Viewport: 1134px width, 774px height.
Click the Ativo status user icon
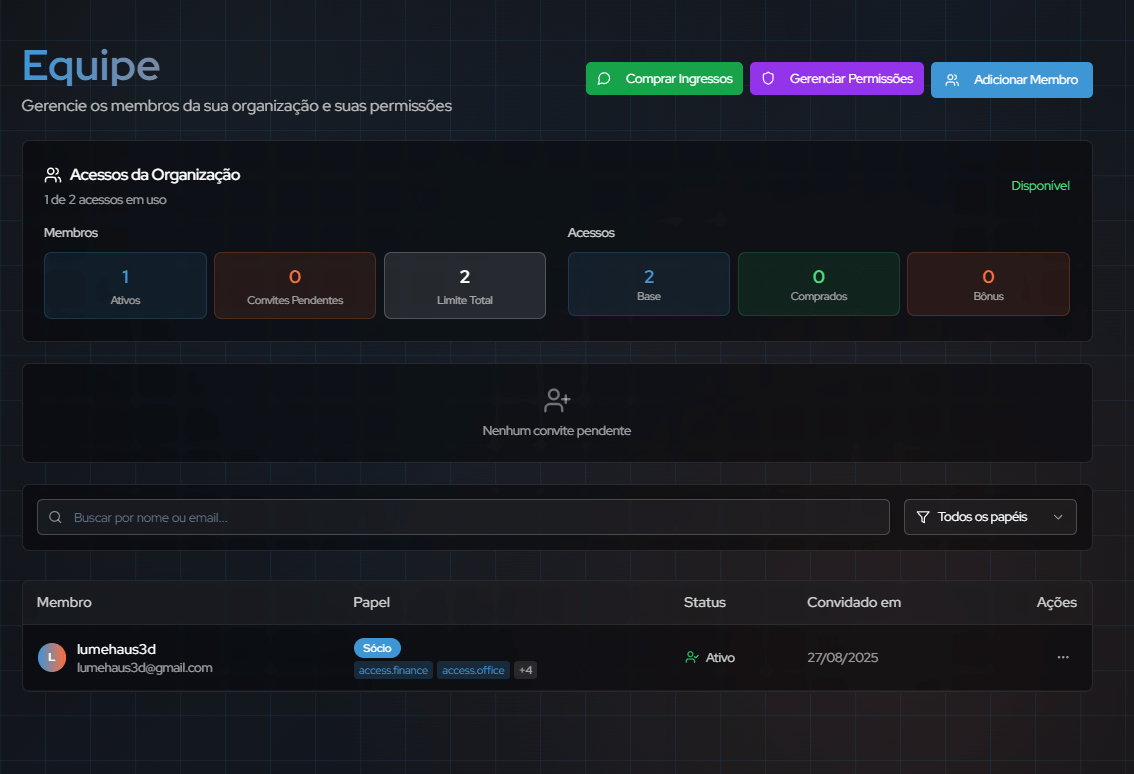coord(691,658)
